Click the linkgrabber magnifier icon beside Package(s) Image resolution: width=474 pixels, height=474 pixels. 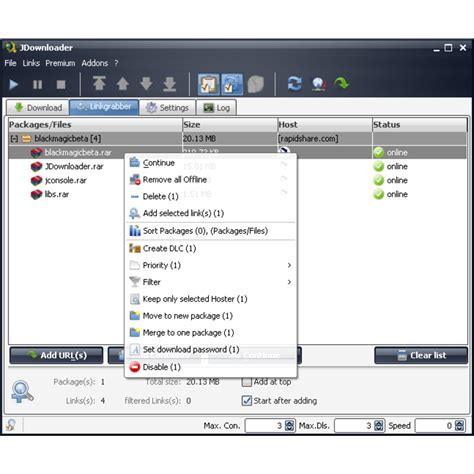tap(22, 392)
